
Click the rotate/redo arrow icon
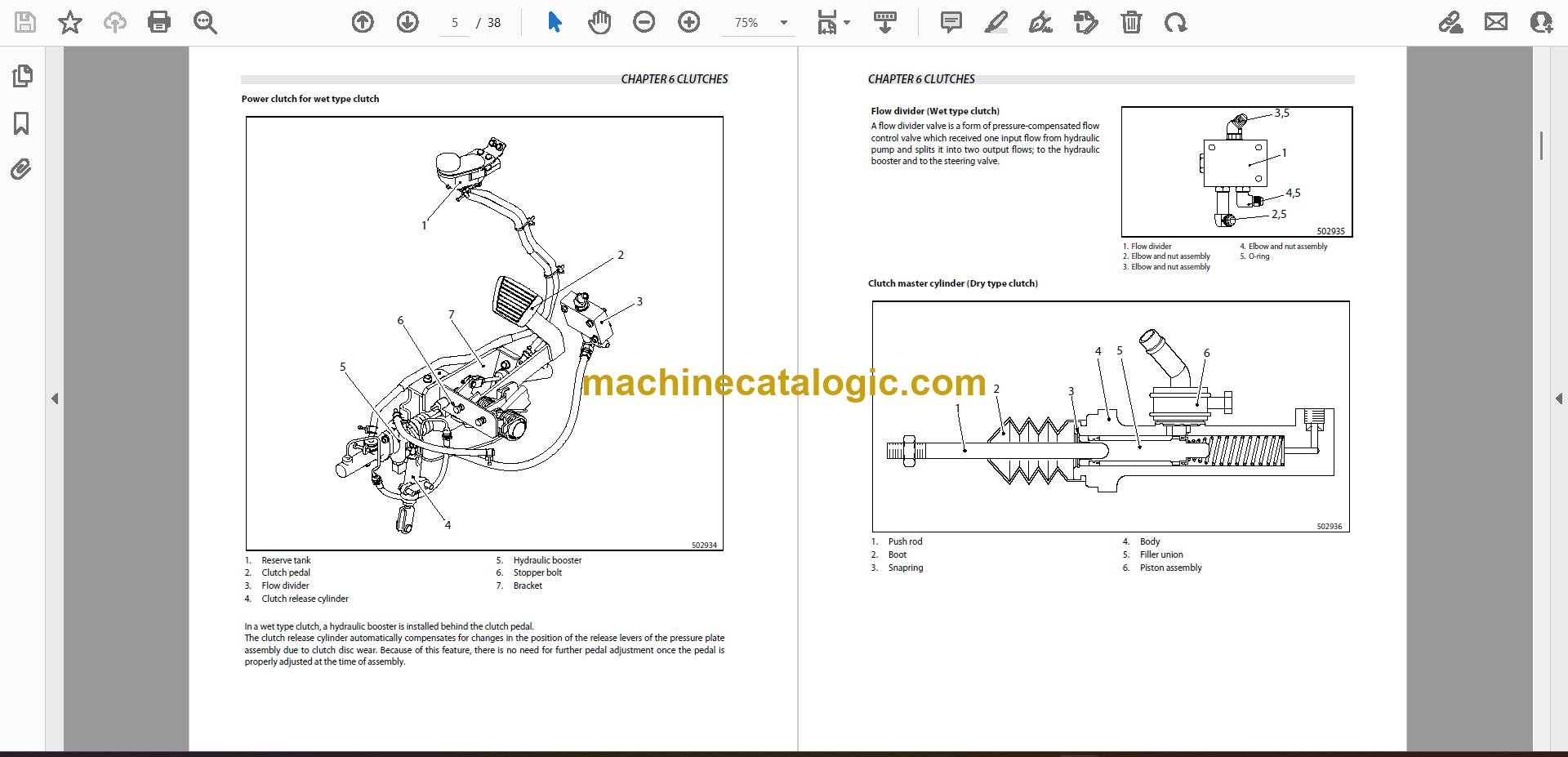click(1176, 22)
